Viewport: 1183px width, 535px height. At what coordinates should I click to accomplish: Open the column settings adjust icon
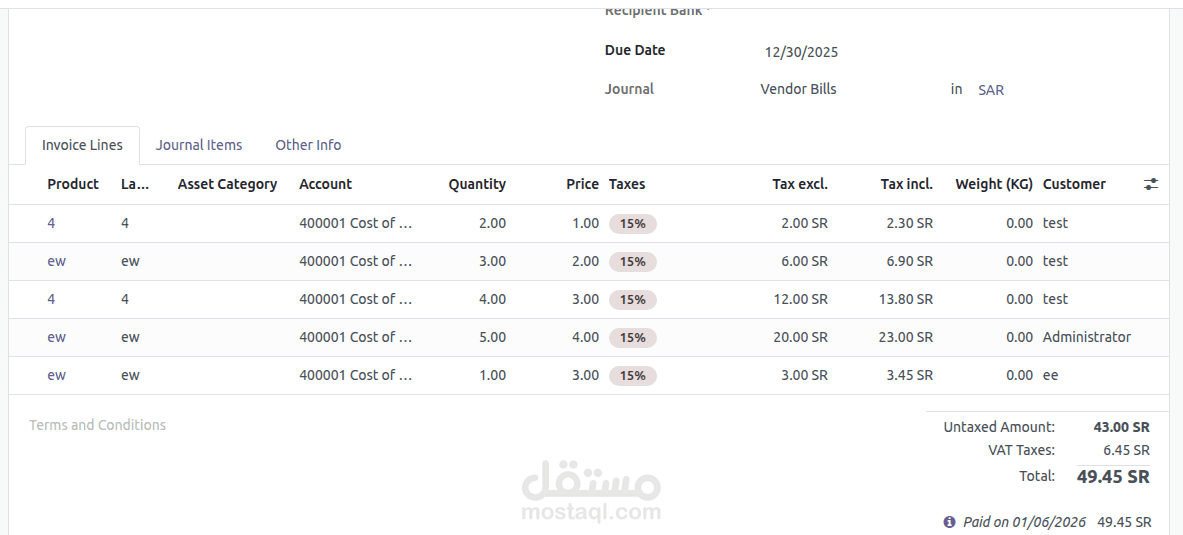1151,184
